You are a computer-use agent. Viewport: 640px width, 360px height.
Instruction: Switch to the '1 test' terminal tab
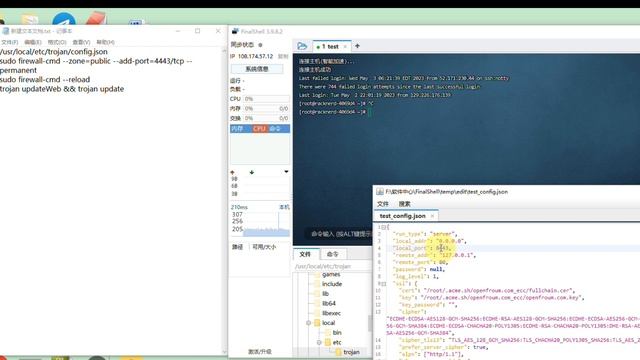click(330, 47)
